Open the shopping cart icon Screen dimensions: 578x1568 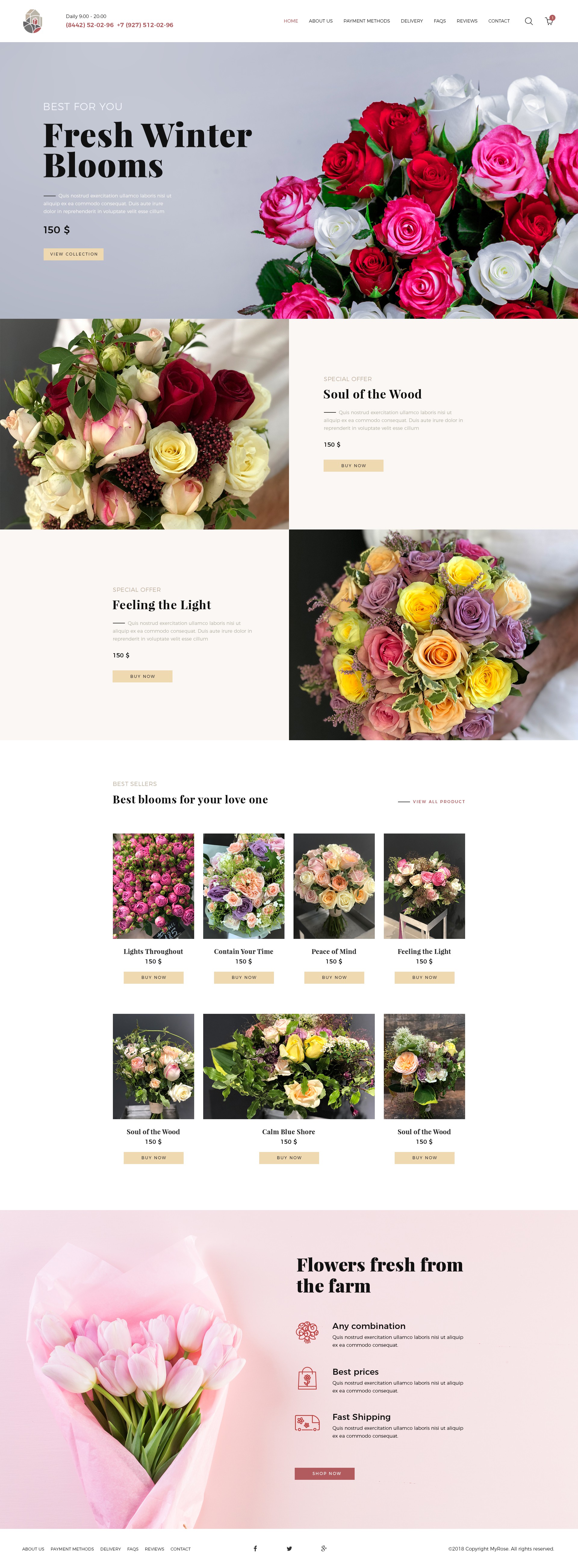click(549, 21)
